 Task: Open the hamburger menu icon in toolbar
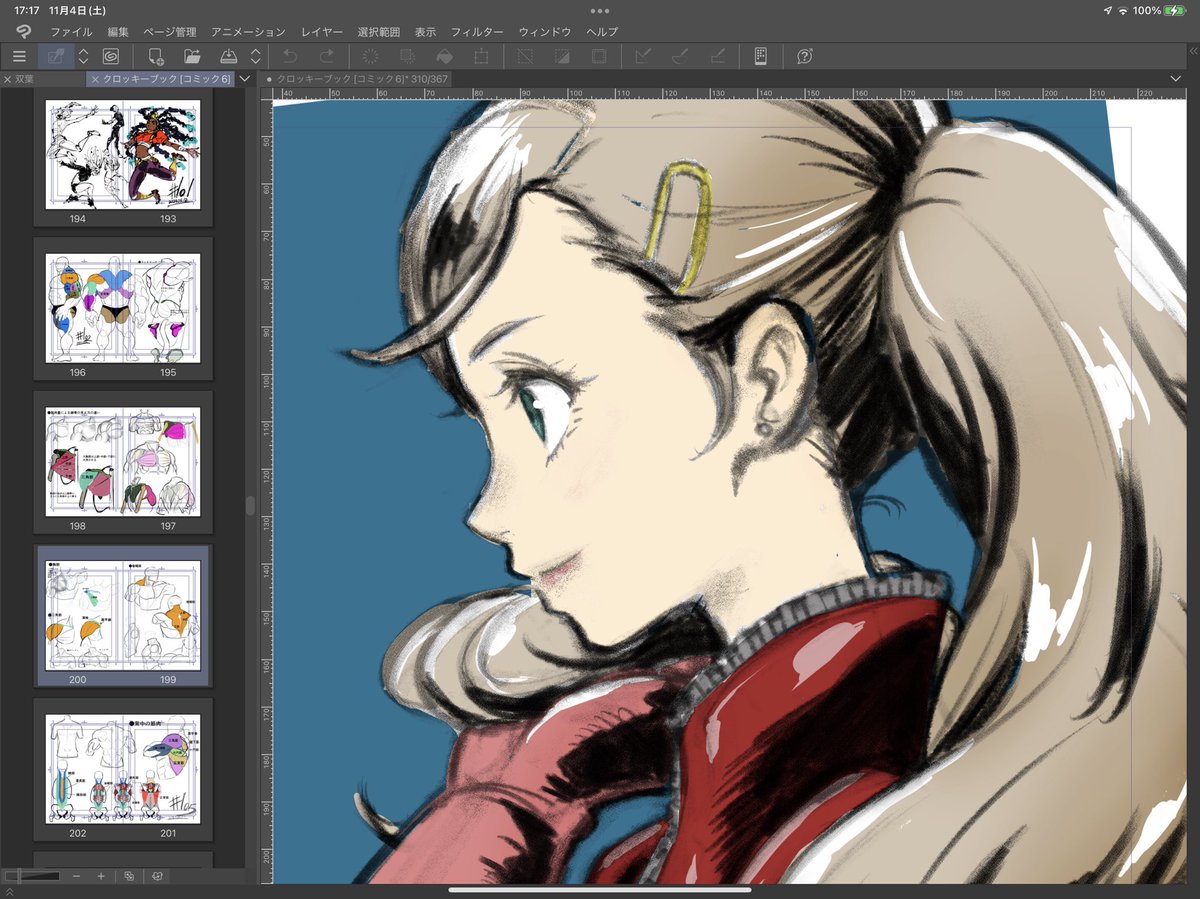tap(19, 57)
